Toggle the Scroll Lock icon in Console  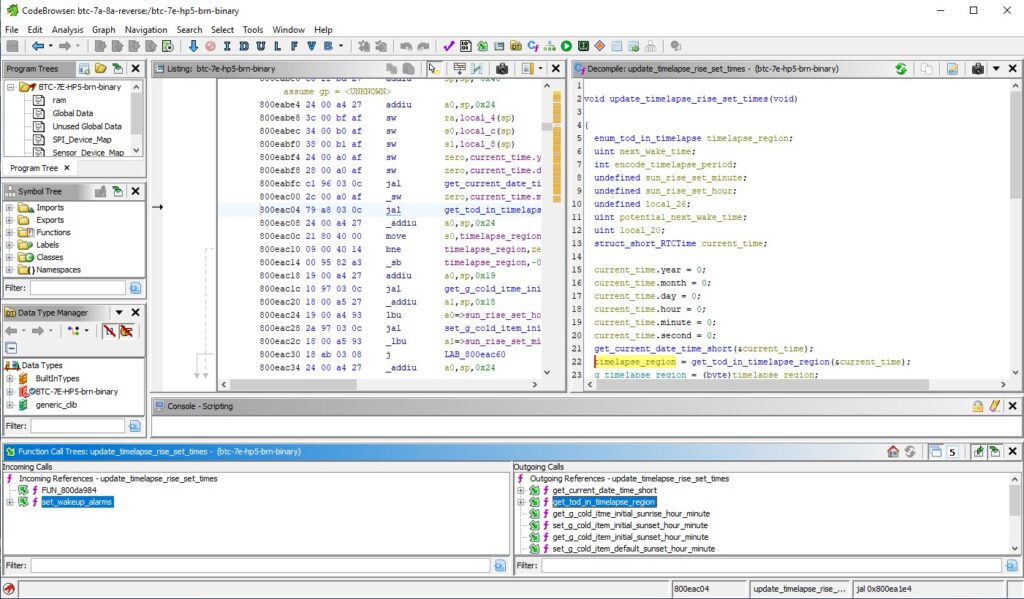point(978,406)
